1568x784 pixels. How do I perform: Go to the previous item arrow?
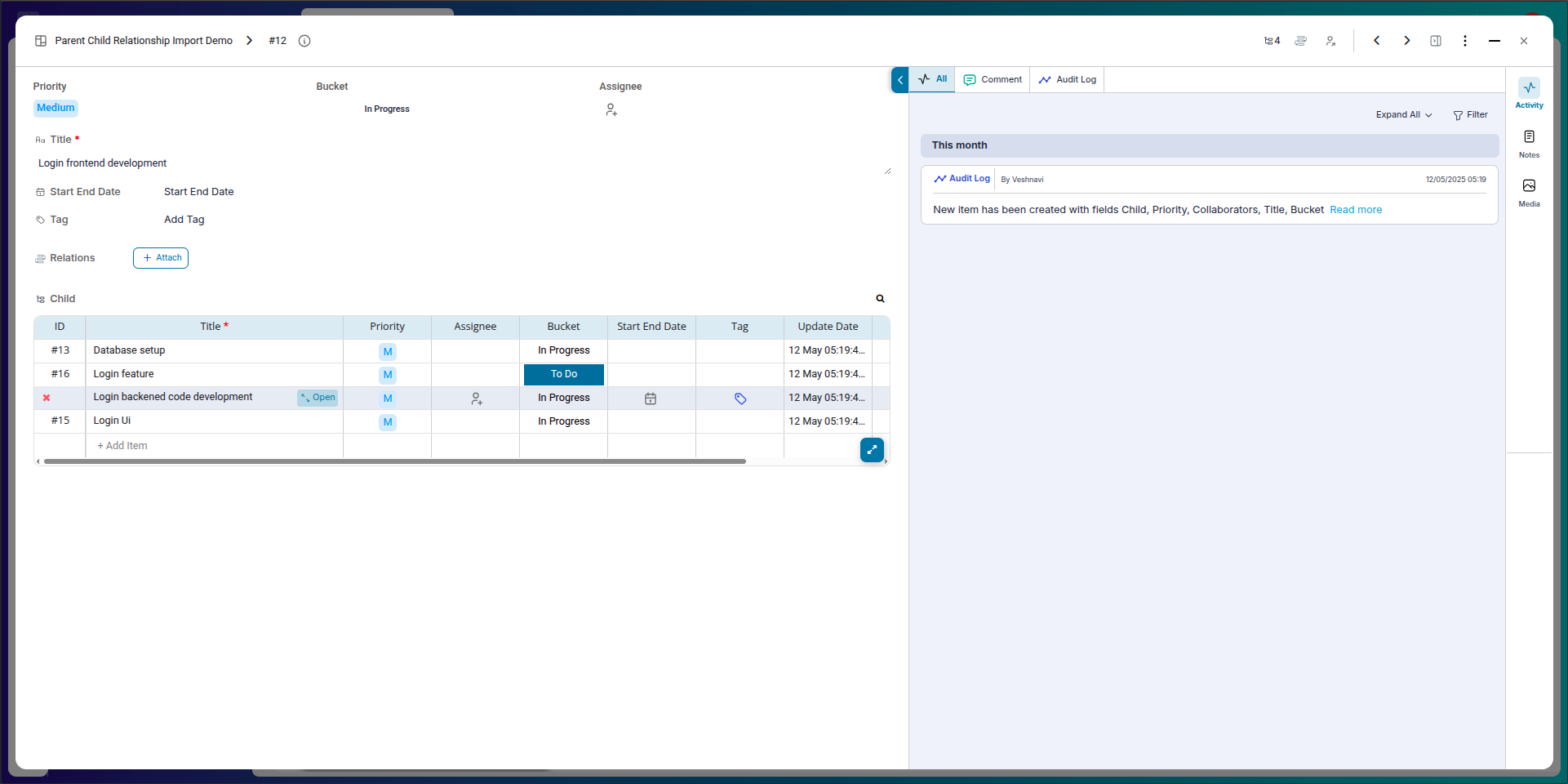click(x=1377, y=41)
